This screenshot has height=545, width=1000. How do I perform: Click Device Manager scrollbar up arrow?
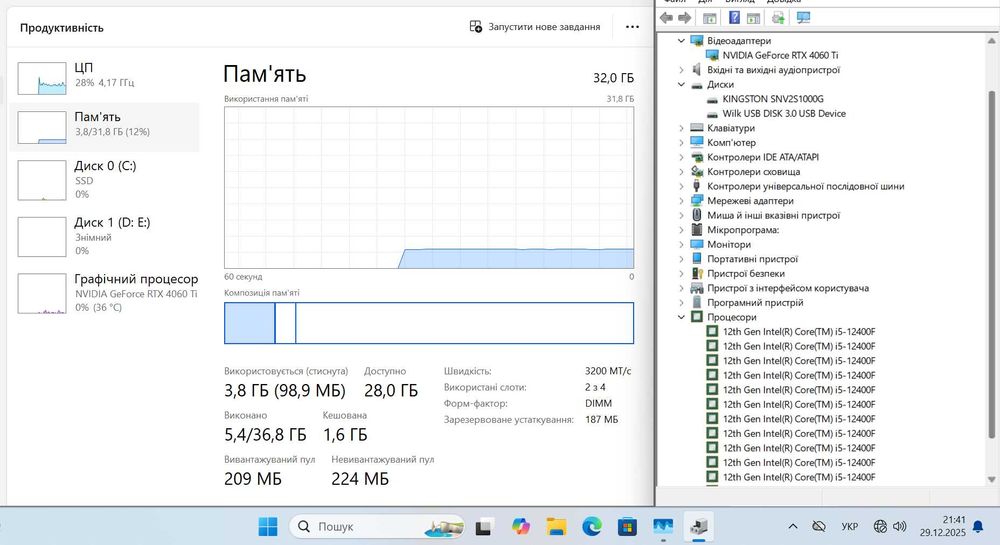click(992, 40)
